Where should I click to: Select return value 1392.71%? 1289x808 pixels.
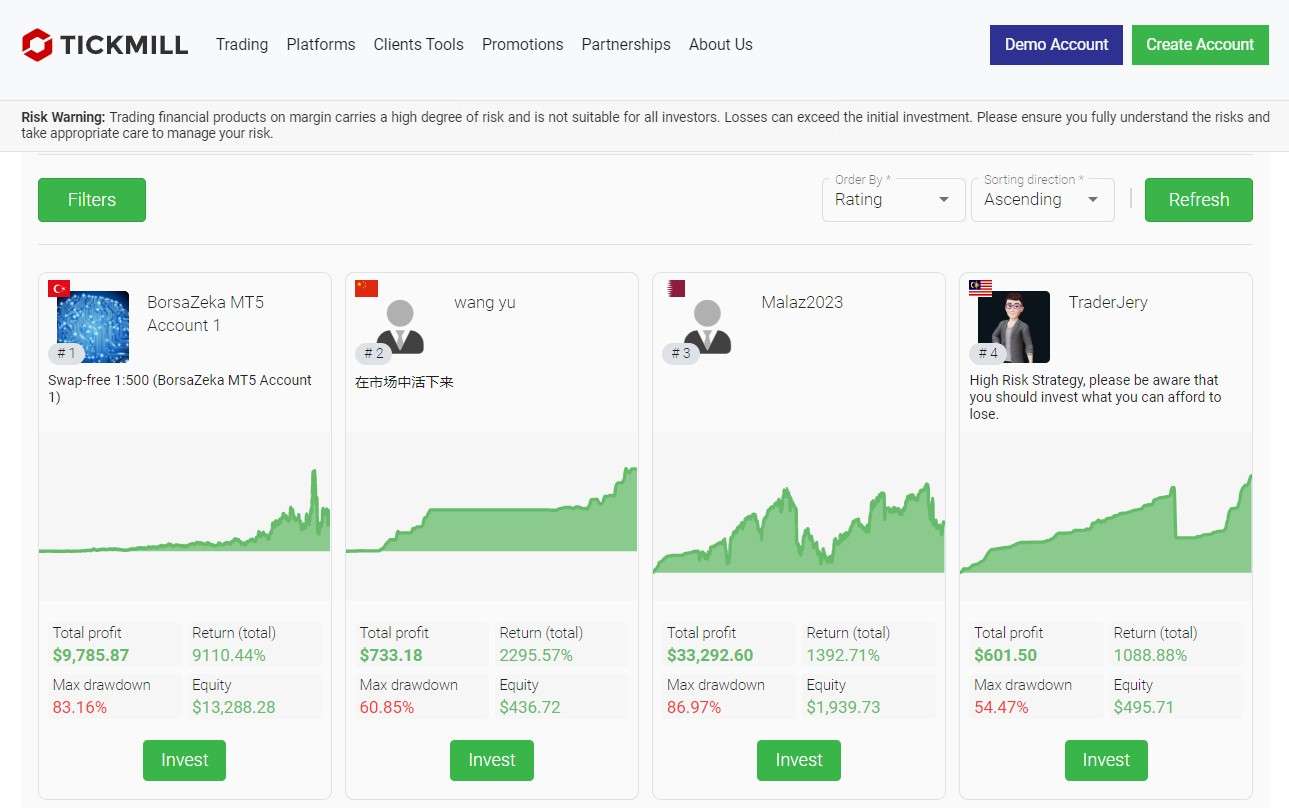click(x=843, y=656)
